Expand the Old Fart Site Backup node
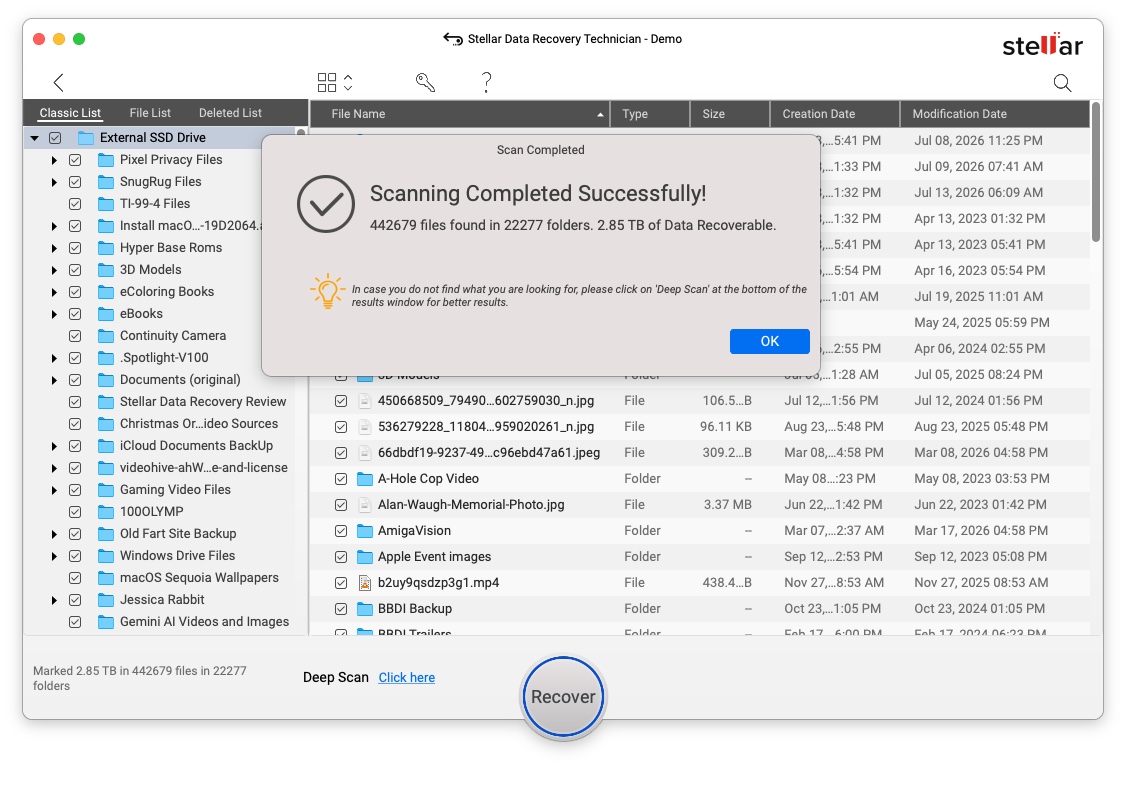The width and height of the screenshot is (1126, 786). tap(54, 535)
